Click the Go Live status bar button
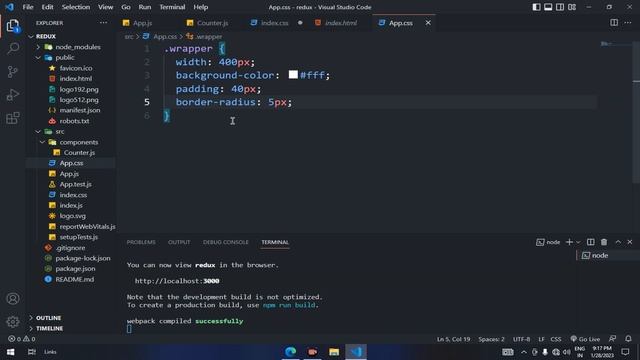 coord(585,339)
